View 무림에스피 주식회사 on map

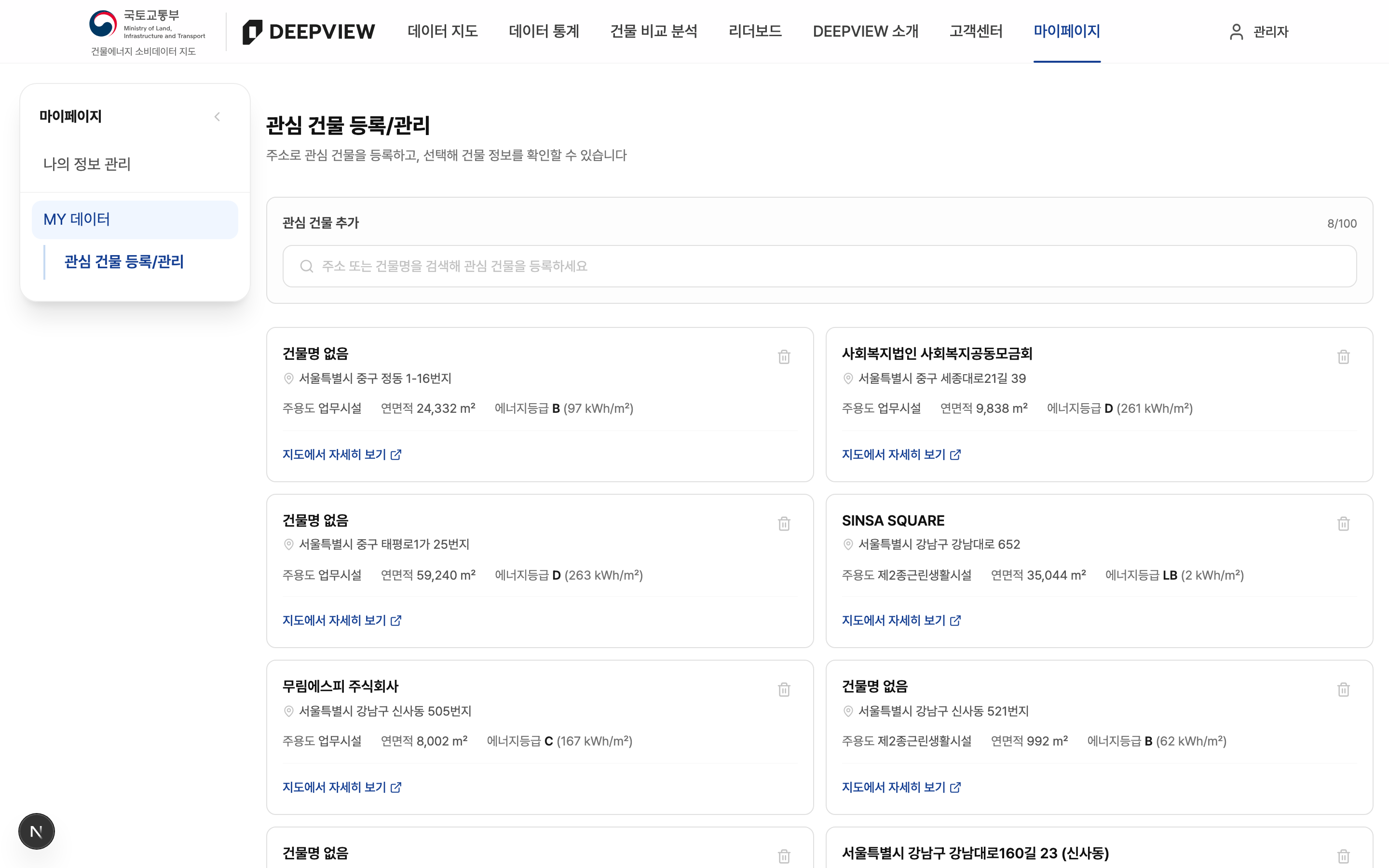tap(341, 787)
